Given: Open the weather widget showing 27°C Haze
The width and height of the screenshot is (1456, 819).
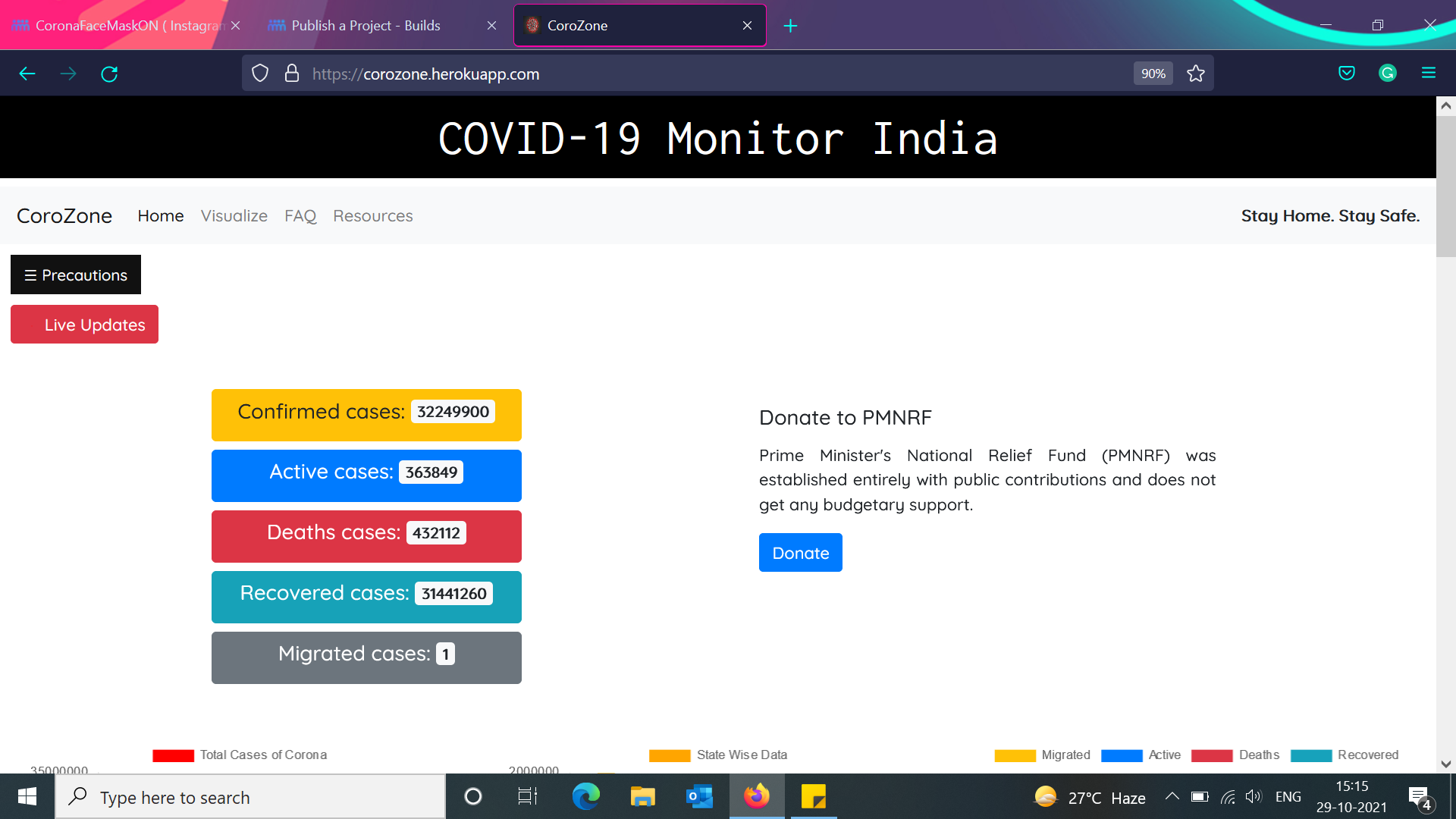Looking at the screenshot, I should point(1090,797).
